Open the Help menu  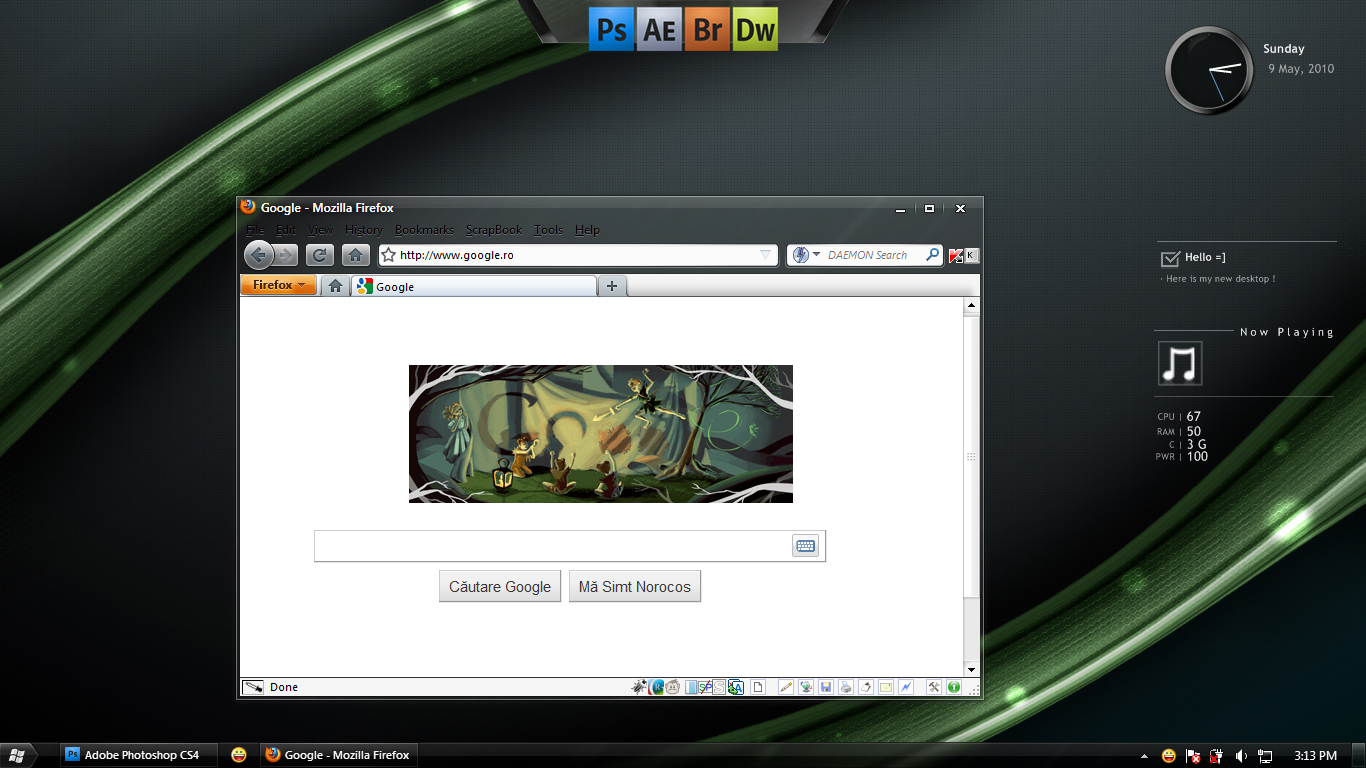587,230
